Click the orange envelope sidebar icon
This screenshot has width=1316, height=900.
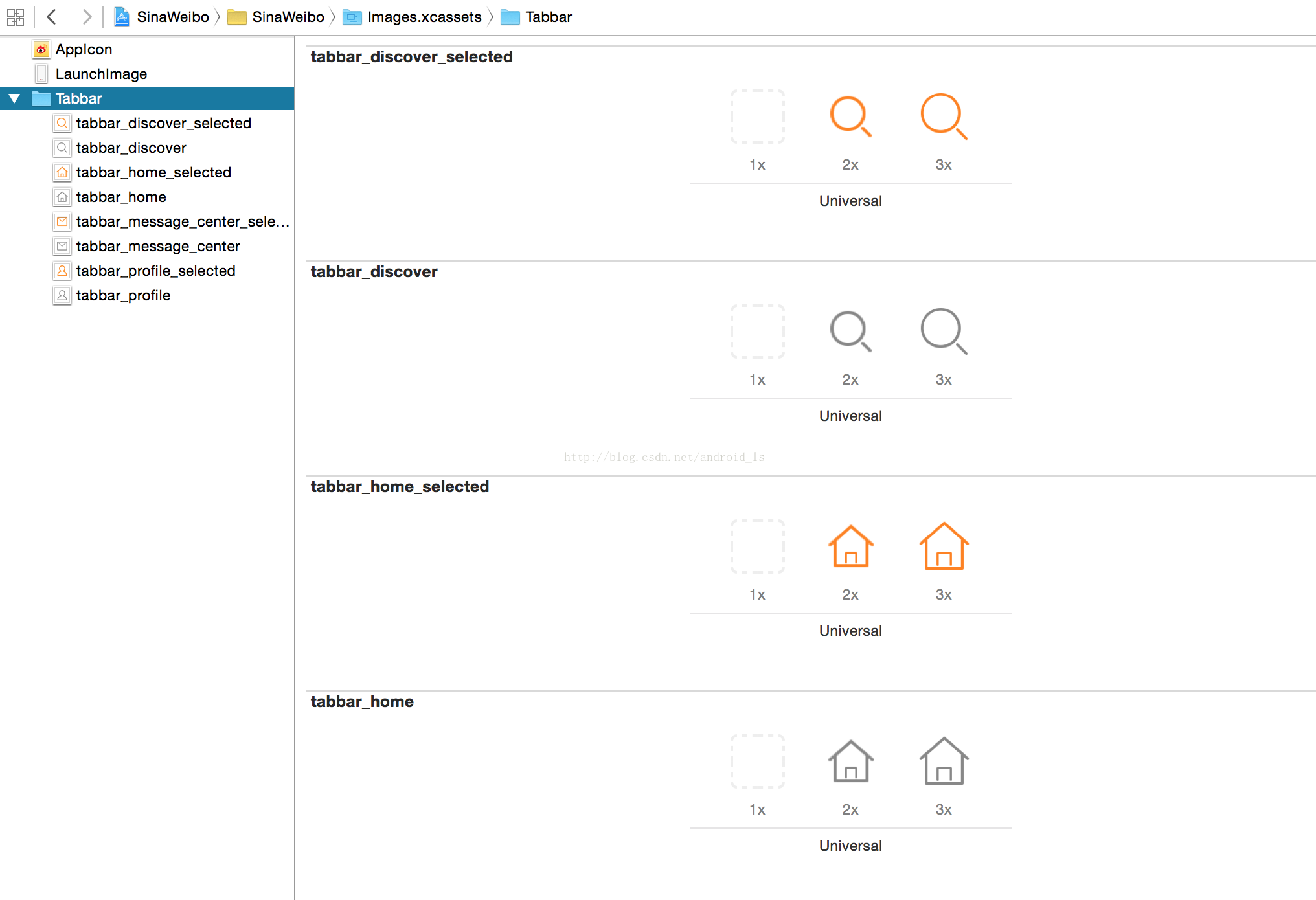pos(62,221)
